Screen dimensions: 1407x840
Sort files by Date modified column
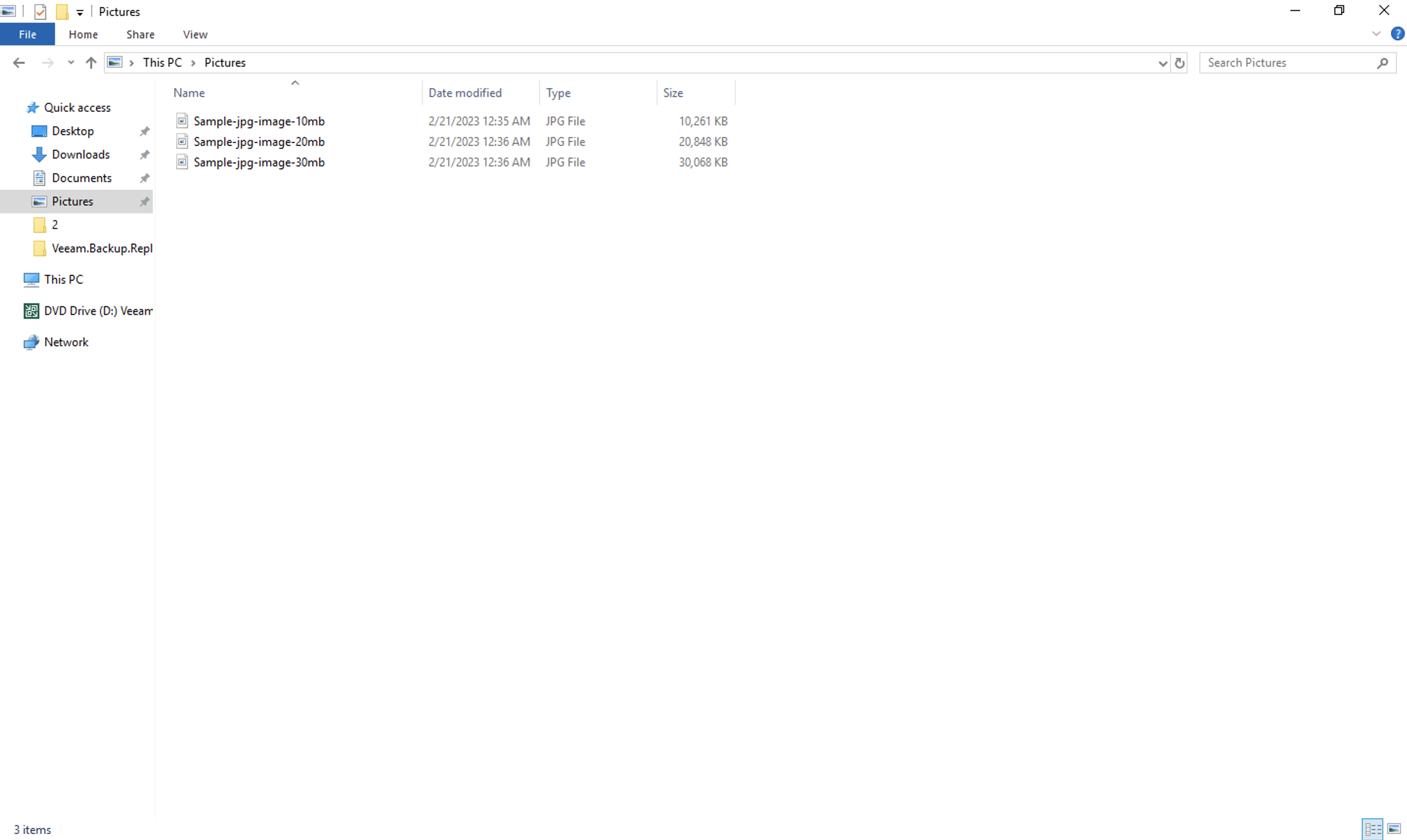pos(465,93)
